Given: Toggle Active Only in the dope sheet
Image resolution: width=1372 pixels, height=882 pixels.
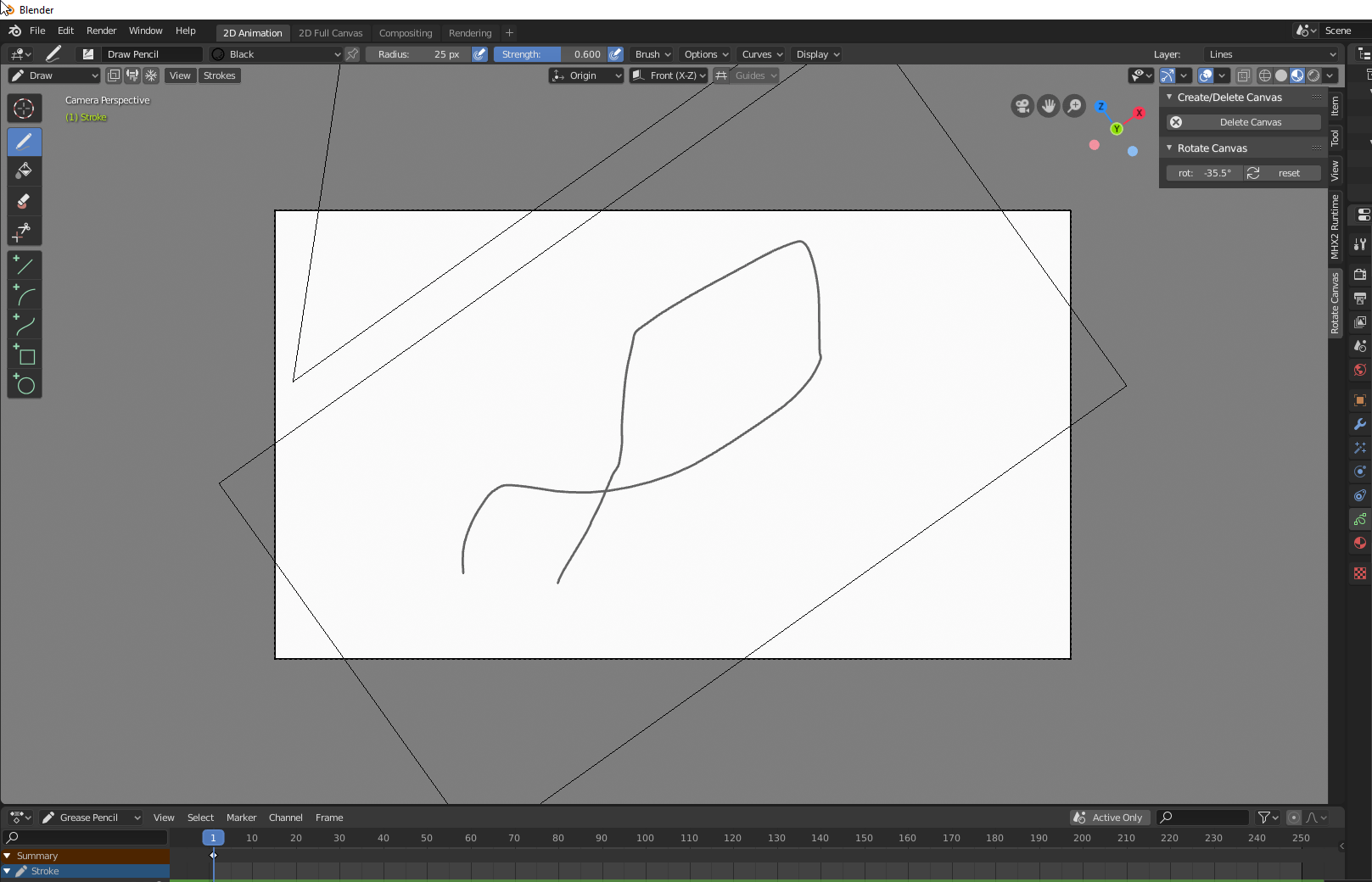Looking at the screenshot, I should coord(1110,818).
